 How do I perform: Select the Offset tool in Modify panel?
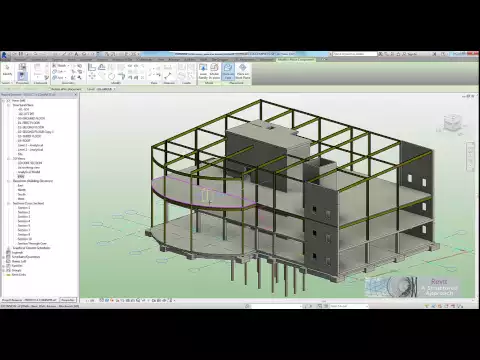(102, 68)
